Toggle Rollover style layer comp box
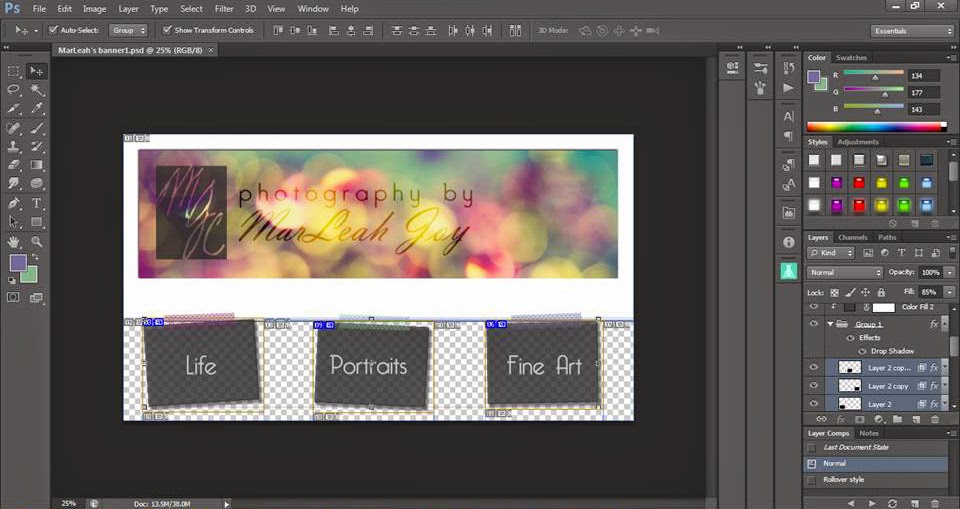960x509 pixels. (812, 480)
